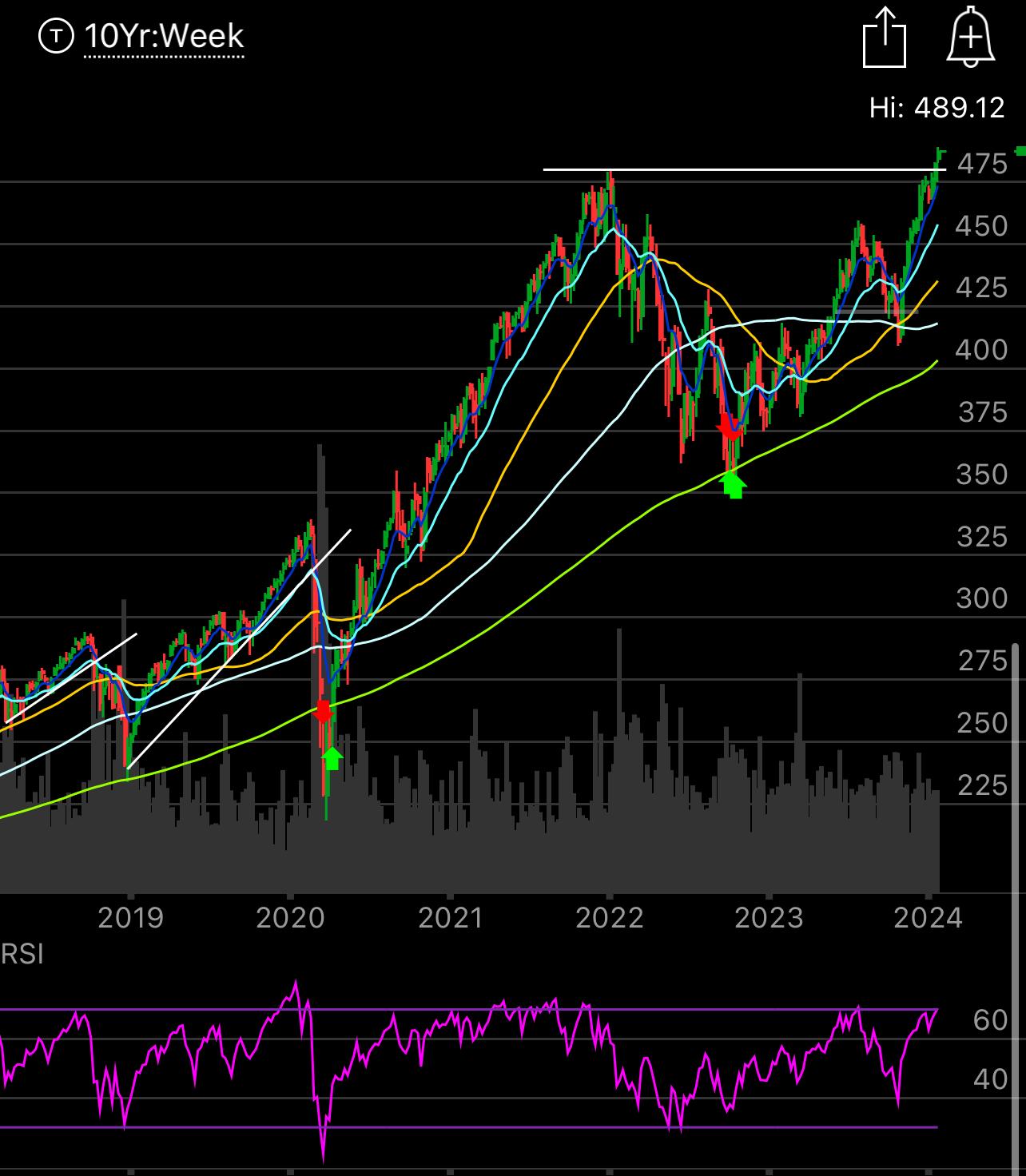
Task: Tap the 350 price axis label
Action: click(982, 475)
